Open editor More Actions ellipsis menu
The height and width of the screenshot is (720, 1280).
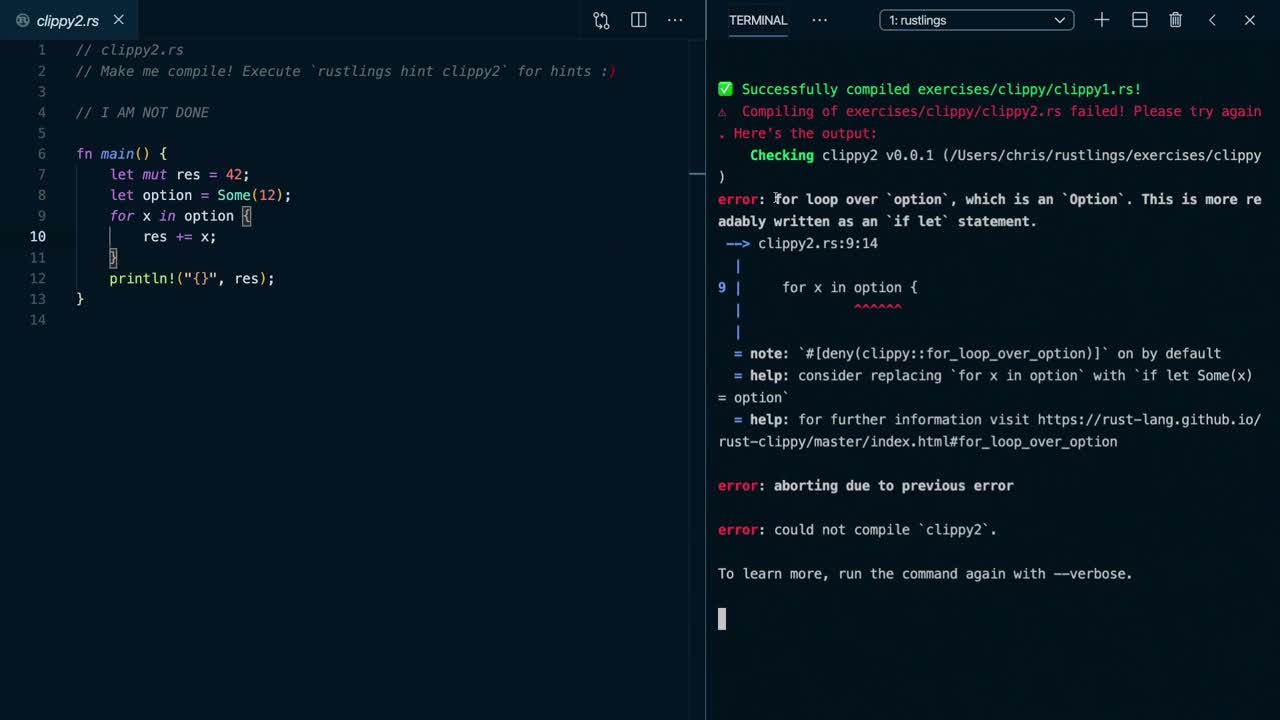675,20
